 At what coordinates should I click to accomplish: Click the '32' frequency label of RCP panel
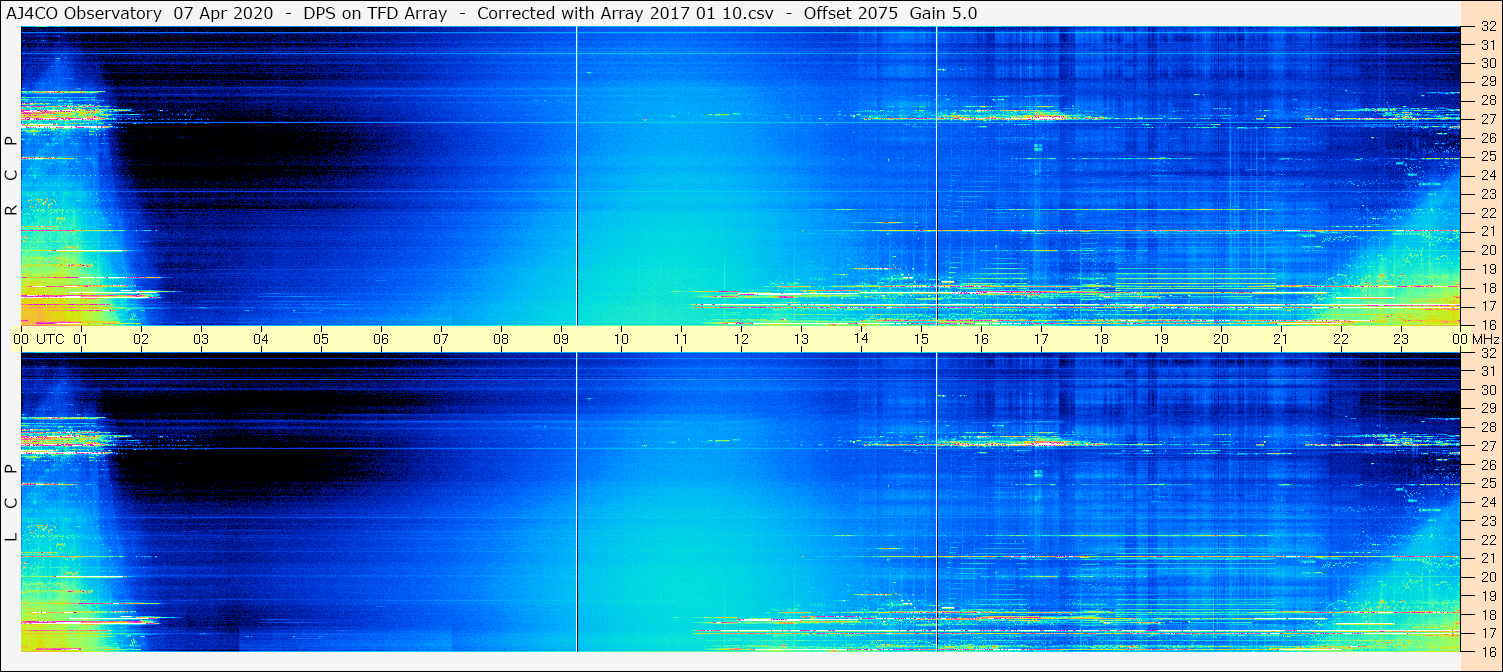click(1487, 27)
